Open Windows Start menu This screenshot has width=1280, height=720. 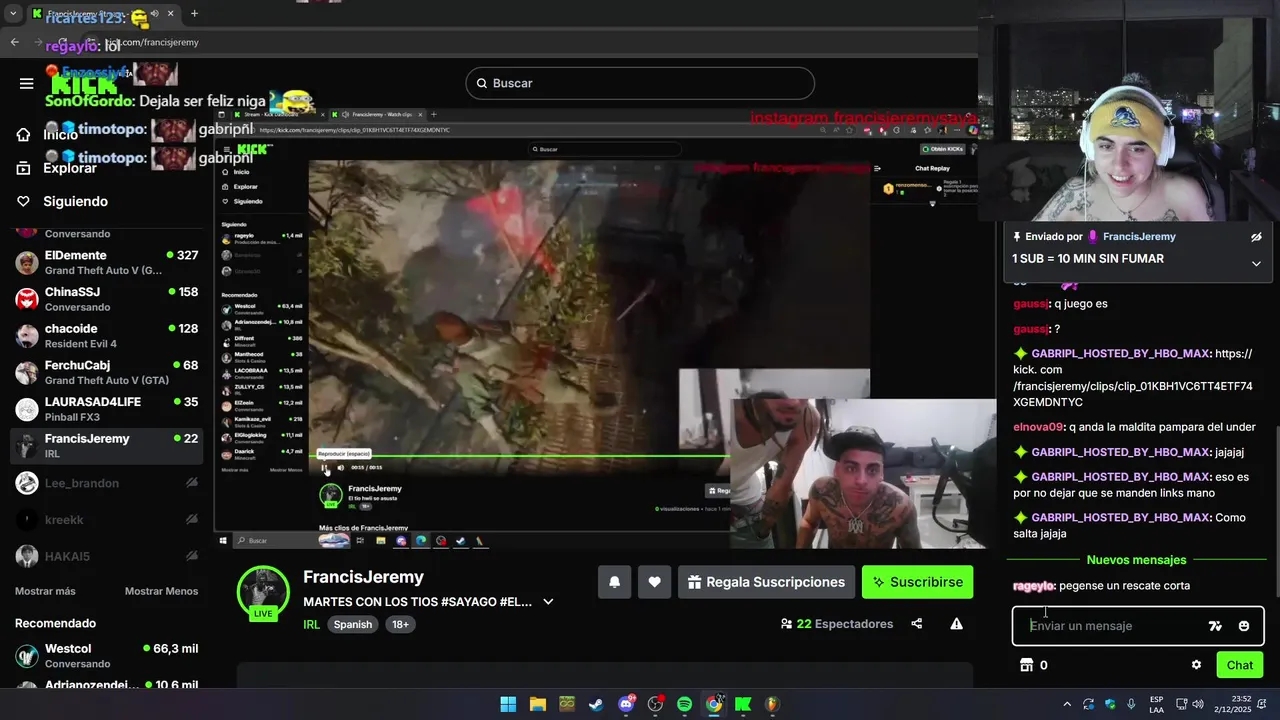pos(508,704)
